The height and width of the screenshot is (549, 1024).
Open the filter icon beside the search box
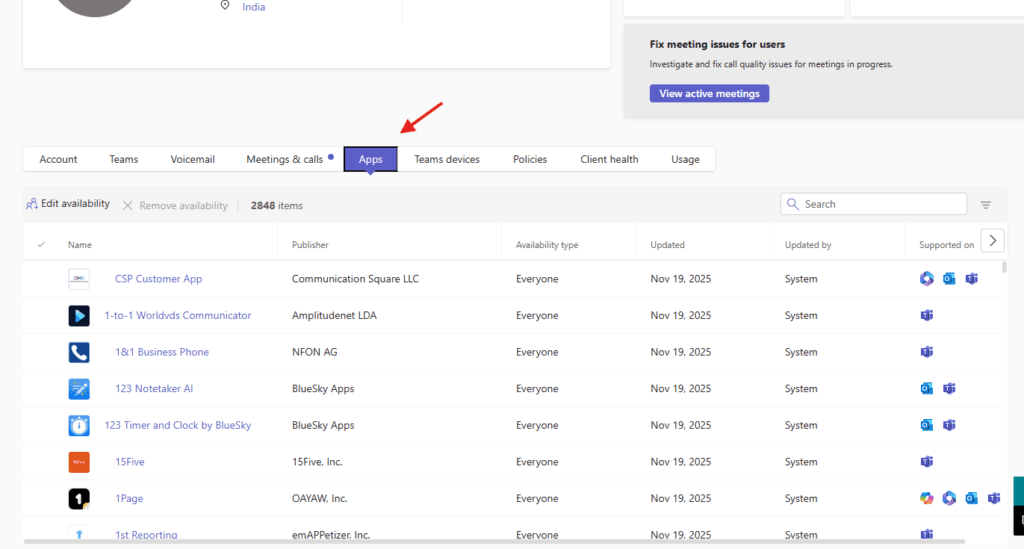(x=986, y=205)
